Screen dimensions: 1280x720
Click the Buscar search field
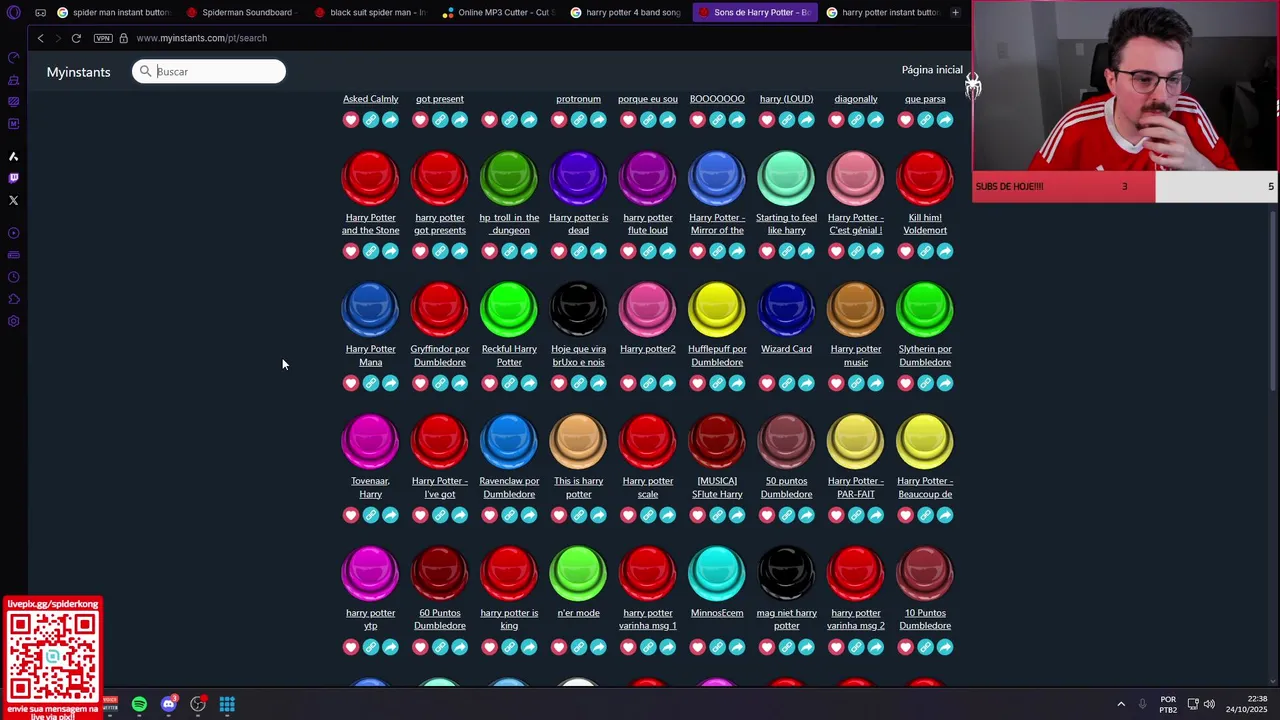click(209, 71)
